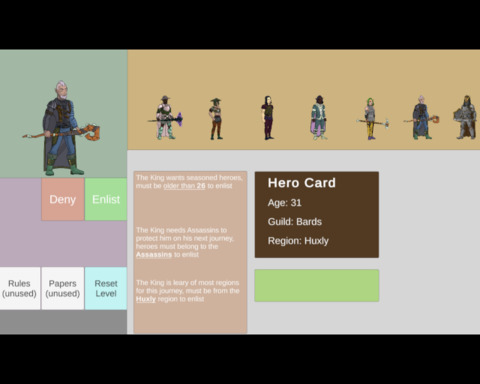Click the green panel below Hero Card
This screenshot has width=480, height=384.
pyautogui.click(x=317, y=286)
